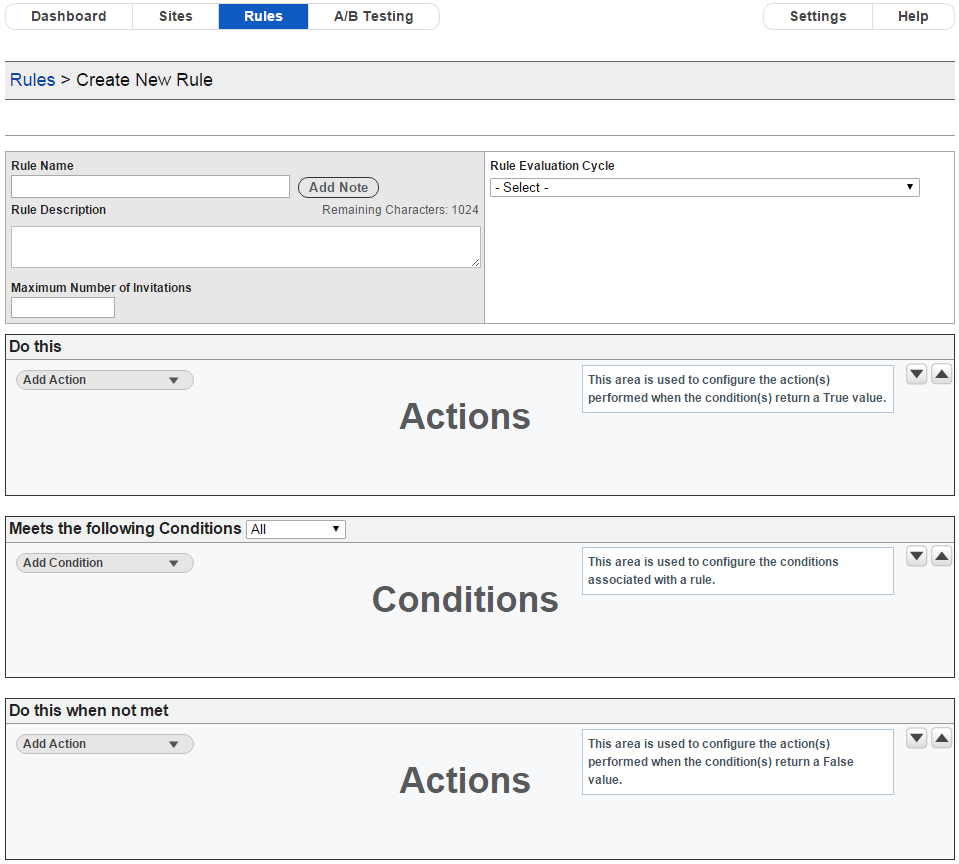Expand Add Action under Do this
The image size is (959, 864).
coord(105,380)
